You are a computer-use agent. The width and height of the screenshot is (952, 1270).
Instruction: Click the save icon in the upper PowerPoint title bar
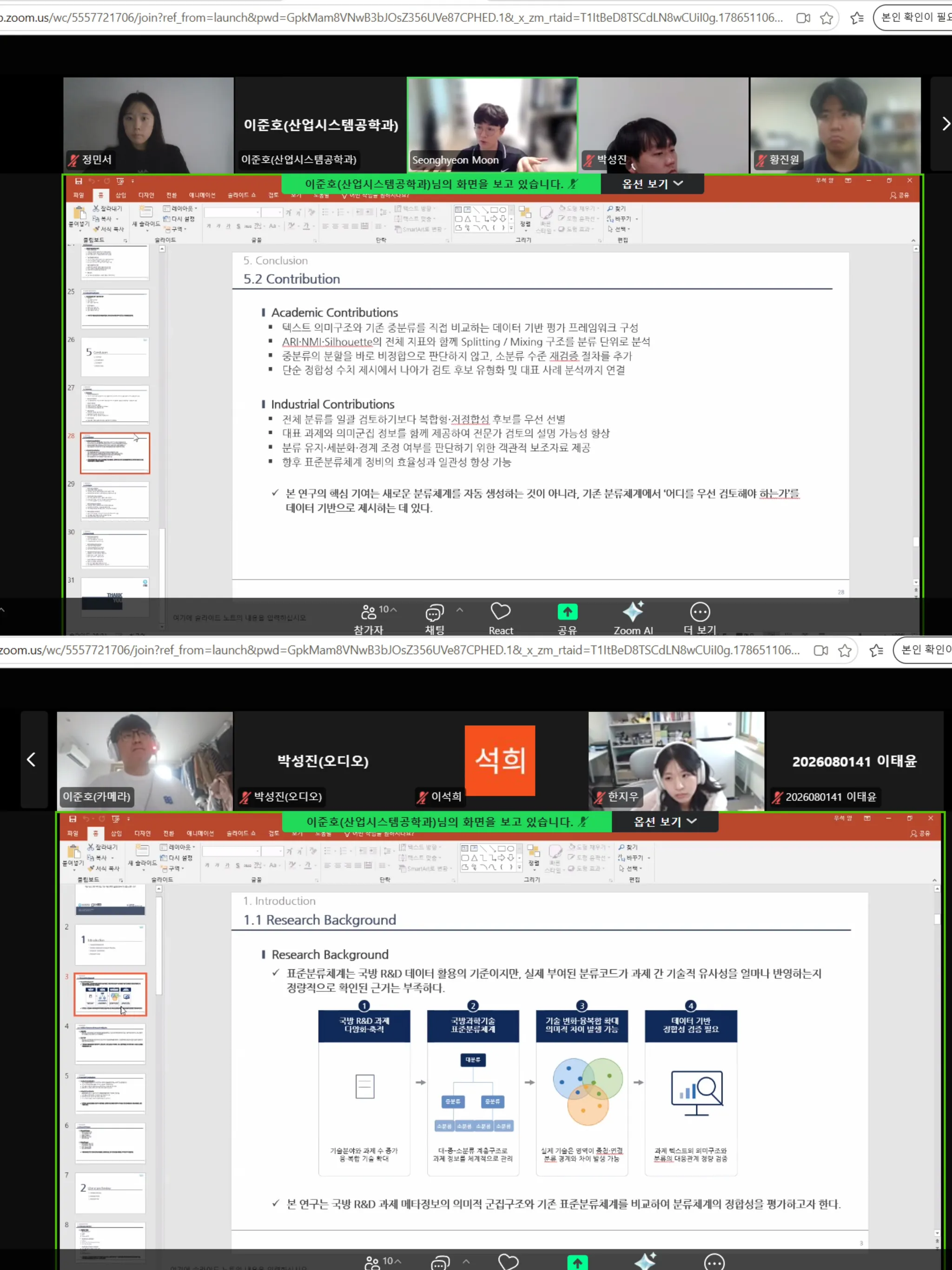79,181
